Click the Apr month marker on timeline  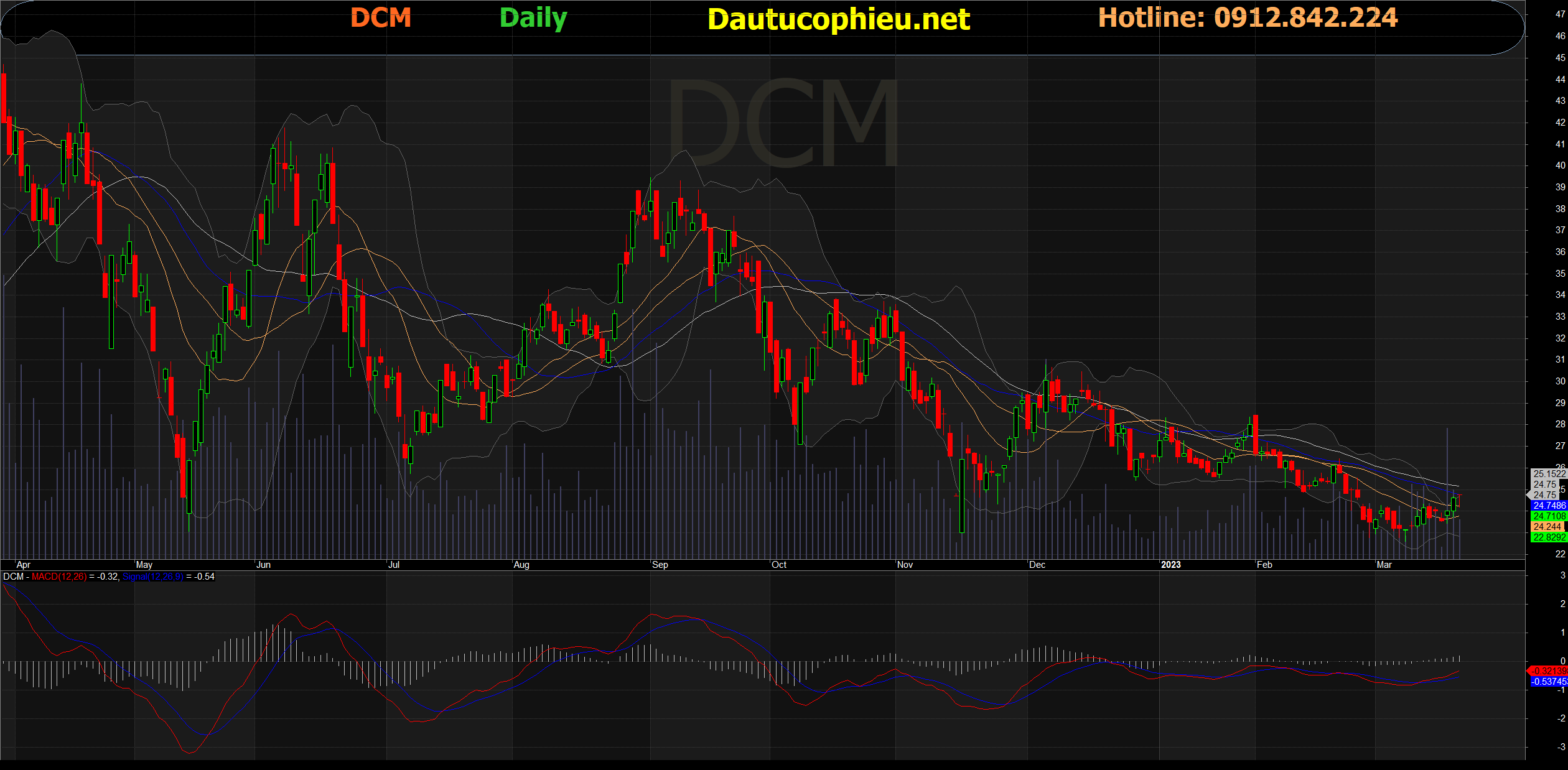23,565
